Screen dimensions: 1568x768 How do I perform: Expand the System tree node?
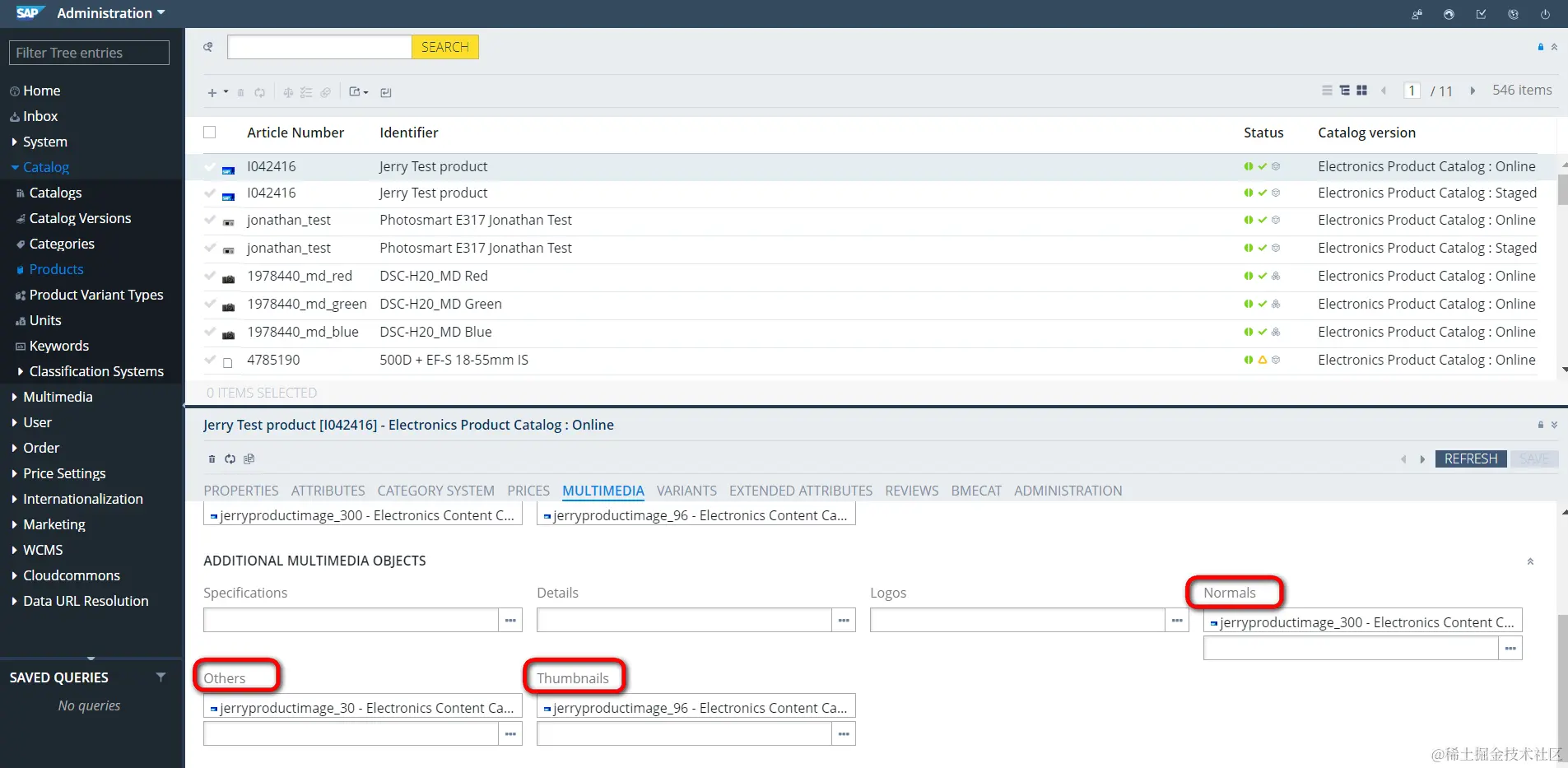(14, 142)
